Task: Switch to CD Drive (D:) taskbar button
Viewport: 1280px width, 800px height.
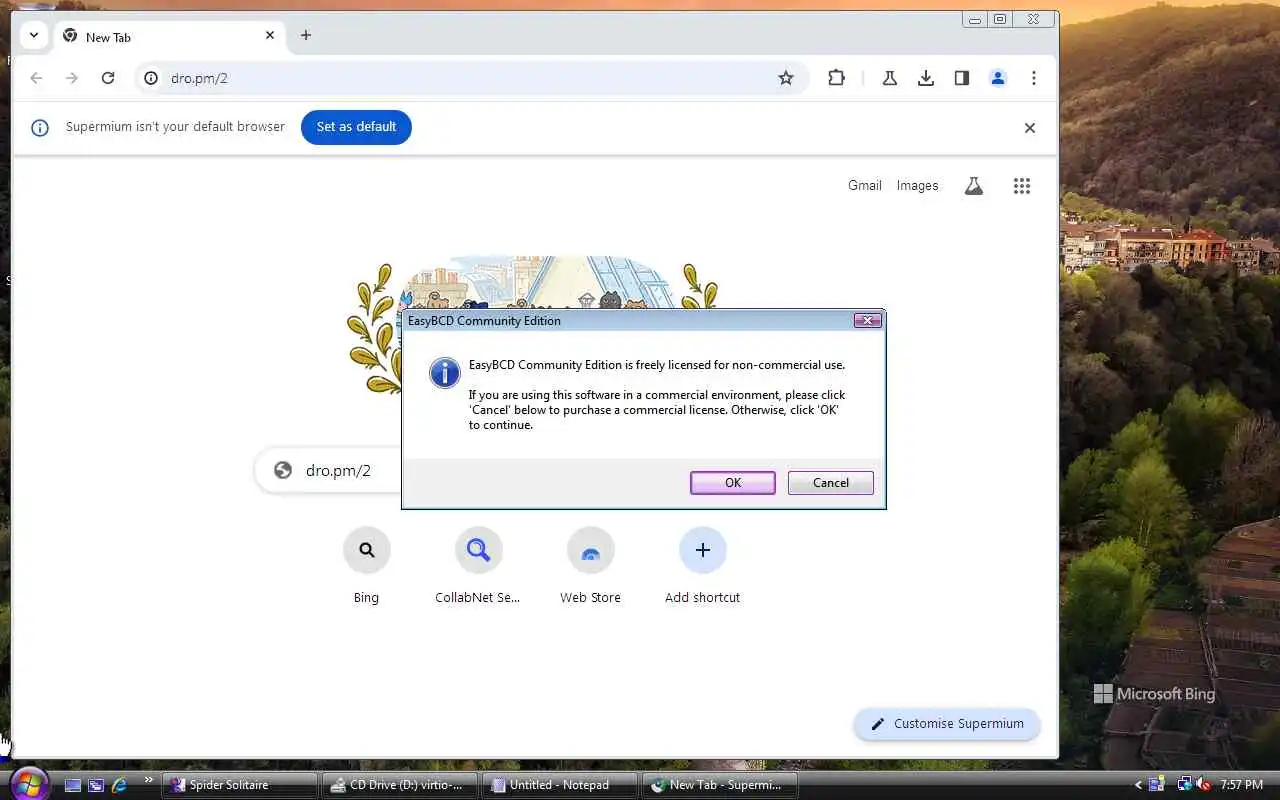Action: (400, 785)
